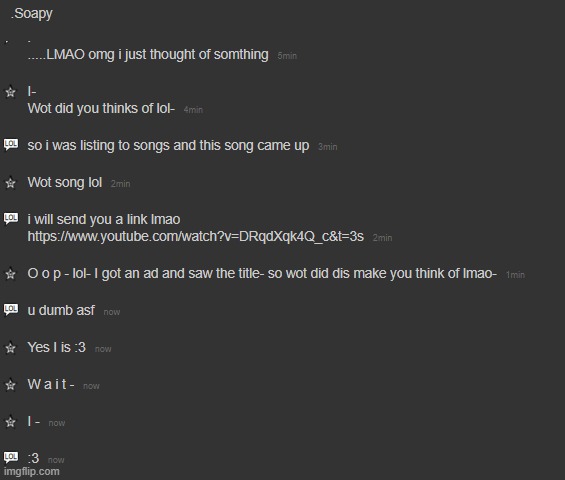Open the .Soapy username at top
The height and width of the screenshot is (480, 565).
(x=32, y=14)
